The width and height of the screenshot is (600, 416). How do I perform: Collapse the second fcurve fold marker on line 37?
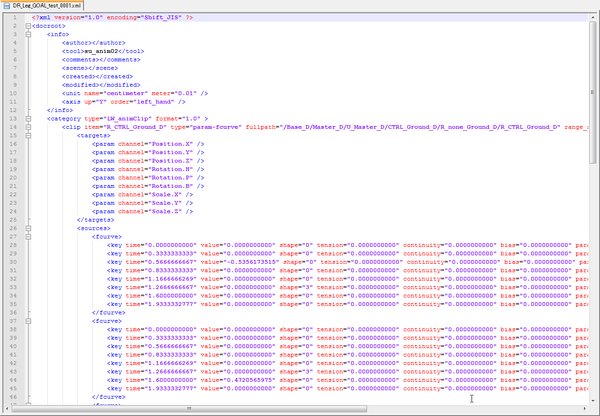(x=28, y=321)
